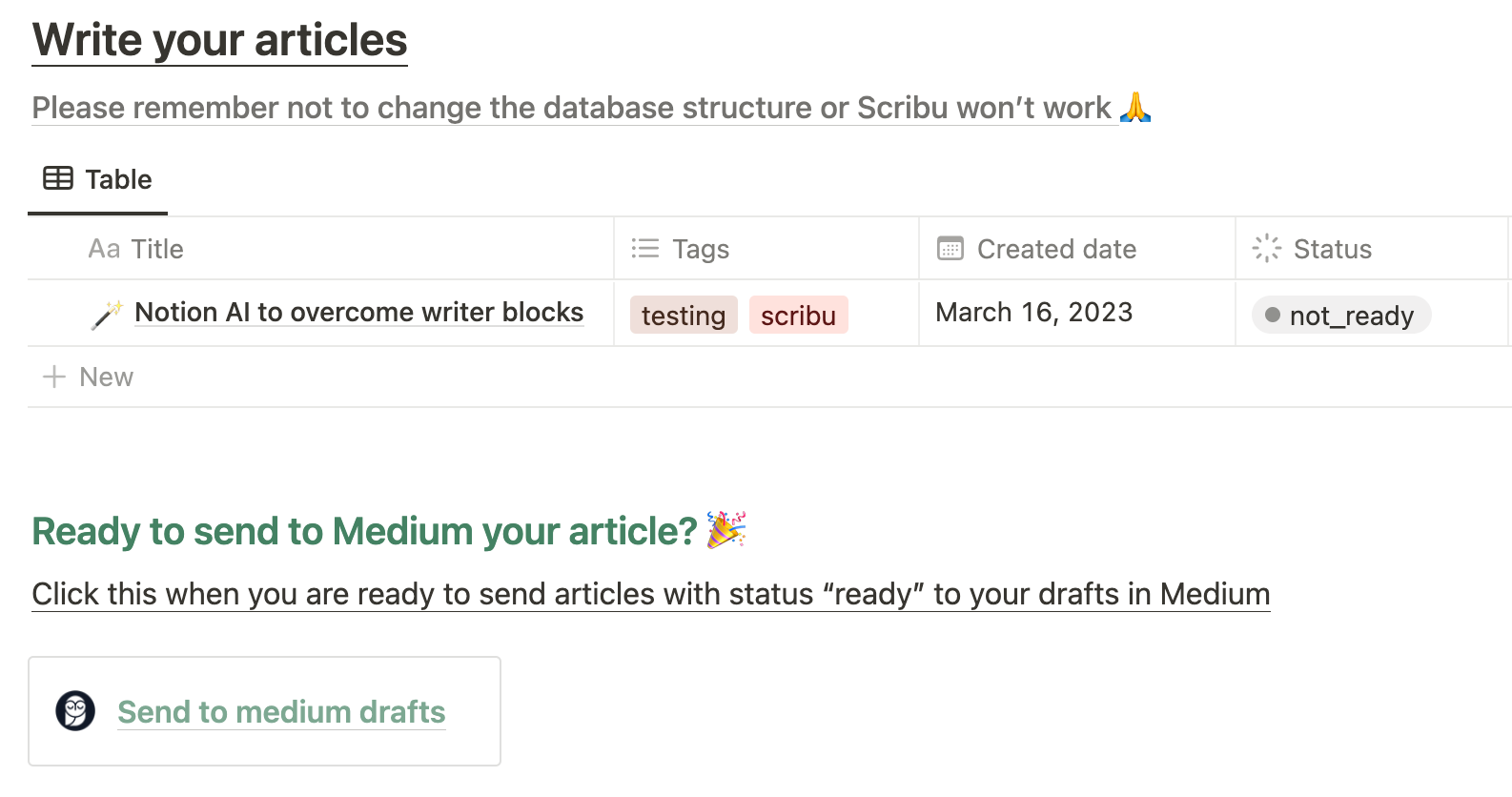Select the scribu tag chip
Screen dimensions: 1512x797
(798, 316)
